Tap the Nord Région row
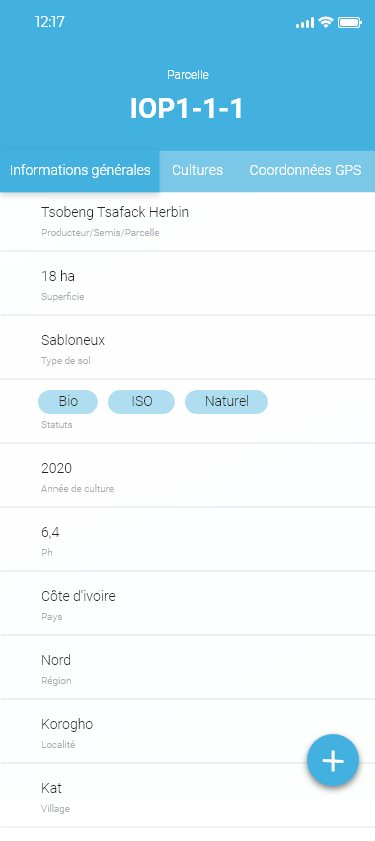Screen dimensions: 375x841 click(x=187, y=667)
